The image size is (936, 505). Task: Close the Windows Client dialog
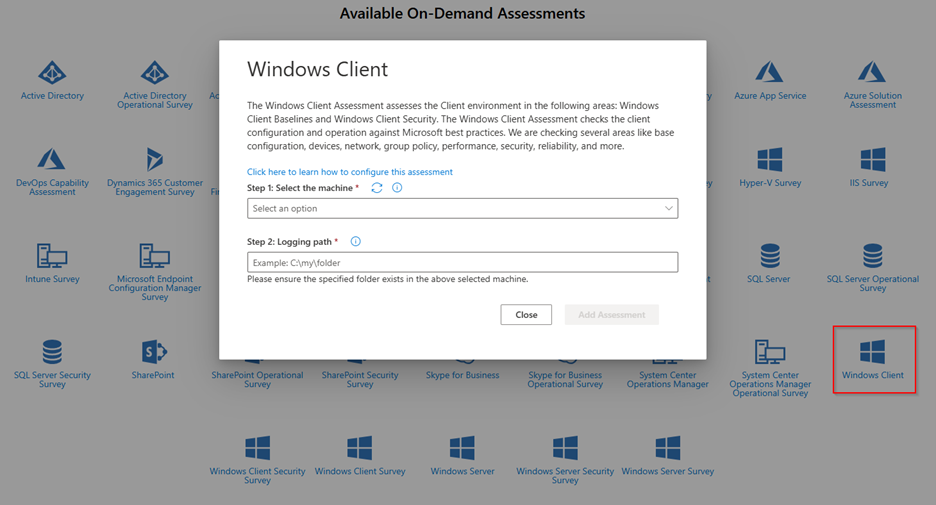tap(526, 315)
